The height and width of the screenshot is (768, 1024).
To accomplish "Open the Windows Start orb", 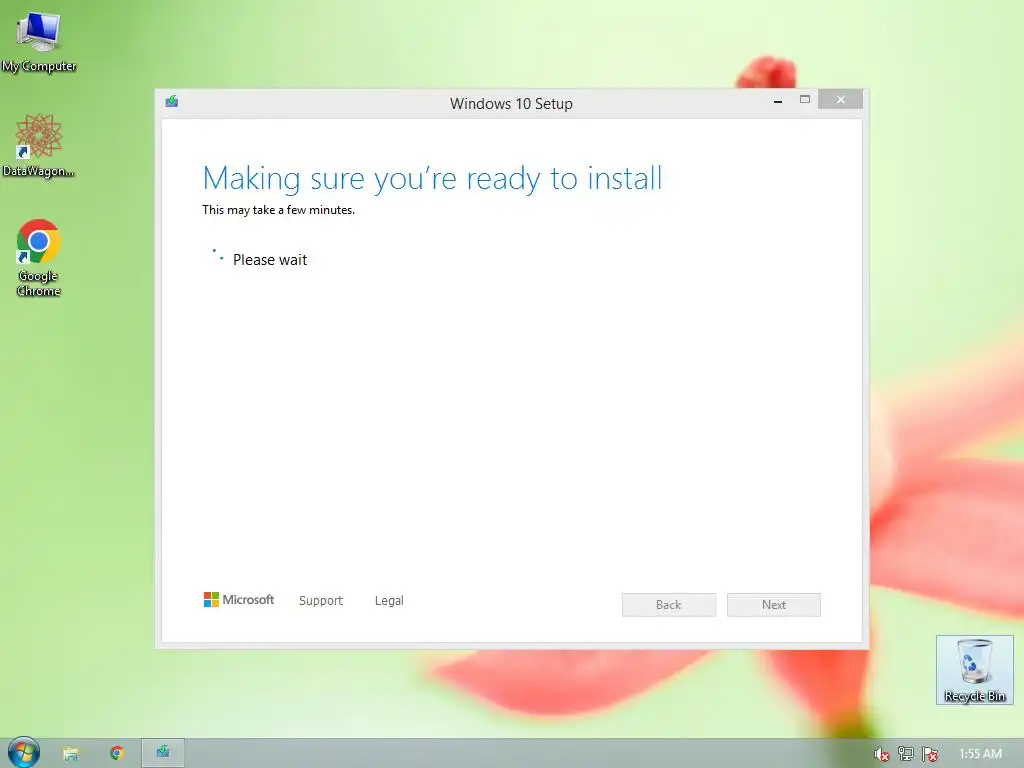I will click(x=24, y=753).
